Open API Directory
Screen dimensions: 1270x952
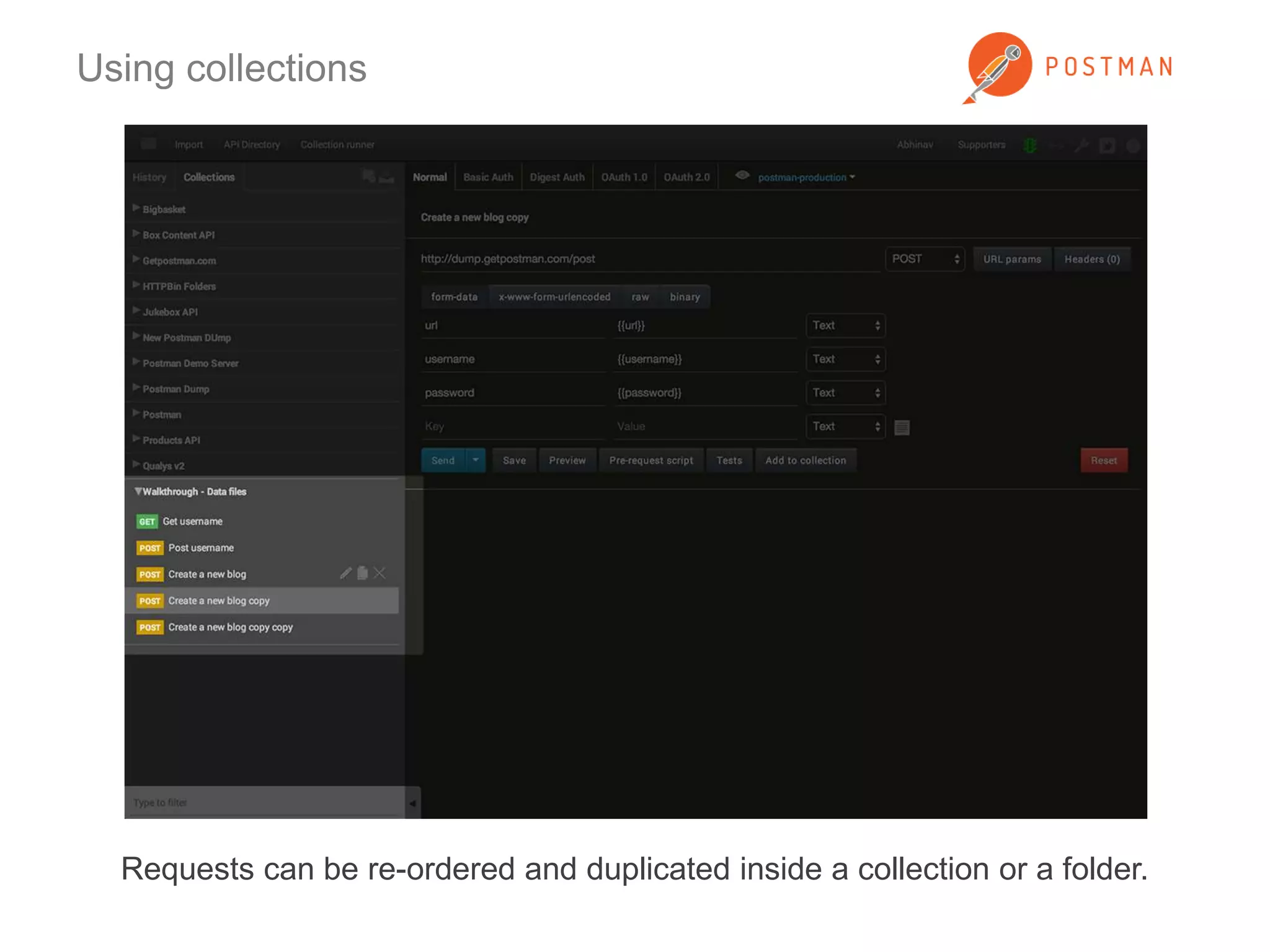[252, 144]
